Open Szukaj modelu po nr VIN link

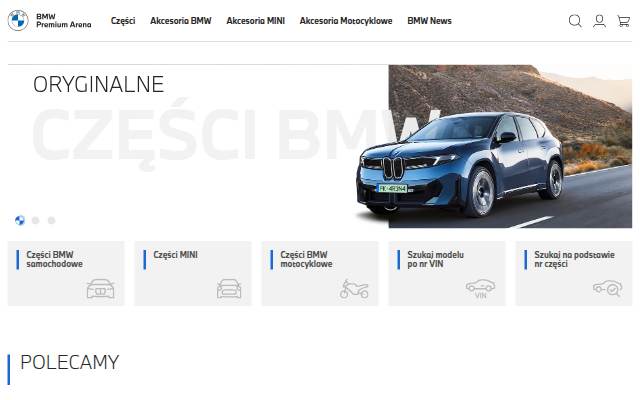(x=447, y=273)
